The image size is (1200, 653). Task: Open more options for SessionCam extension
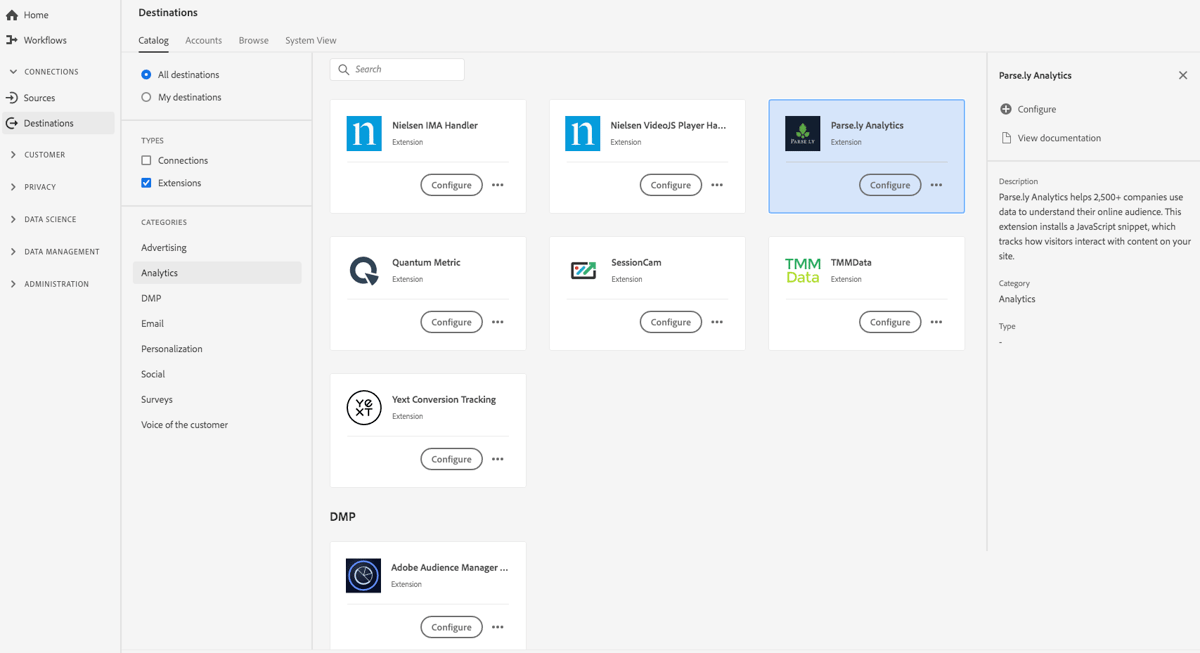[717, 322]
